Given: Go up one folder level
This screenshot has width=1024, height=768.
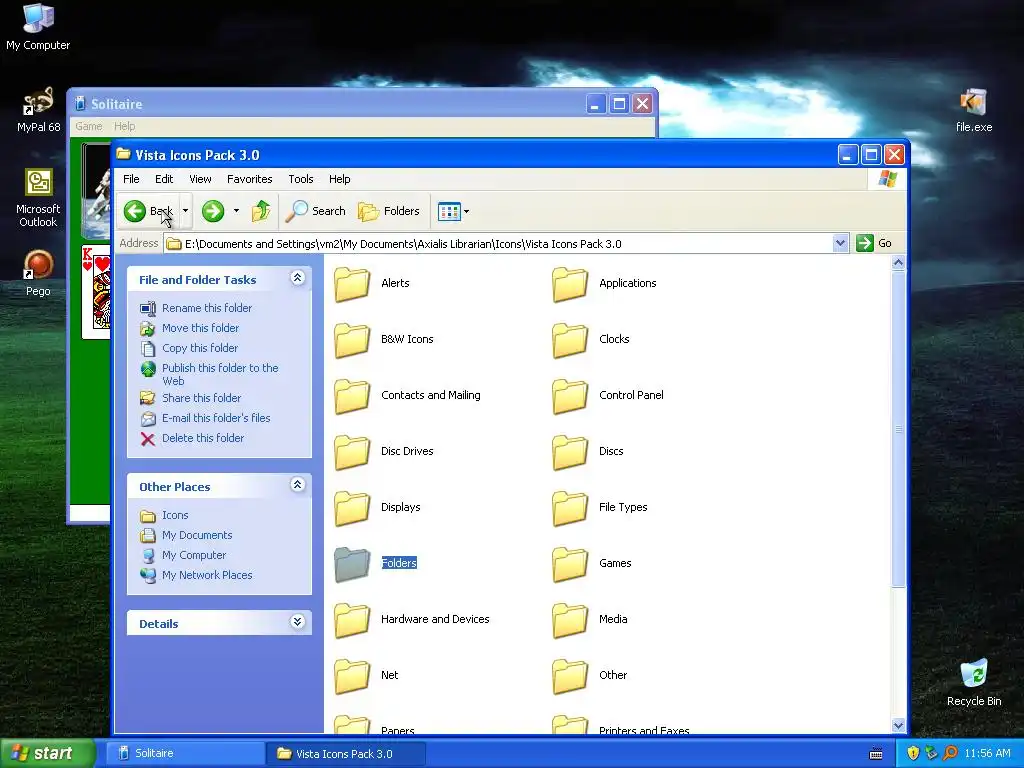Looking at the screenshot, I should coord(261,211).
